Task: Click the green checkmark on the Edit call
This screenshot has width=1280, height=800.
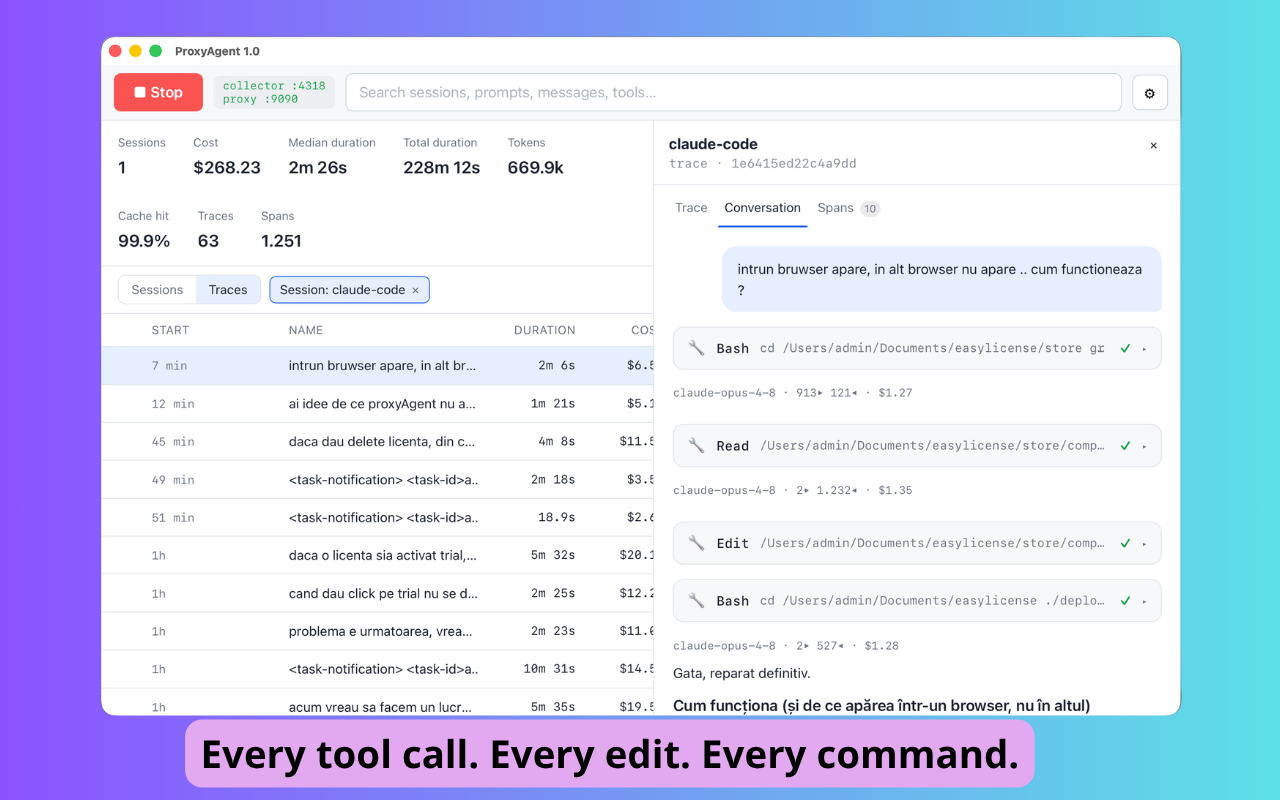Action: pyautogui.click(x=1125, y=543)
